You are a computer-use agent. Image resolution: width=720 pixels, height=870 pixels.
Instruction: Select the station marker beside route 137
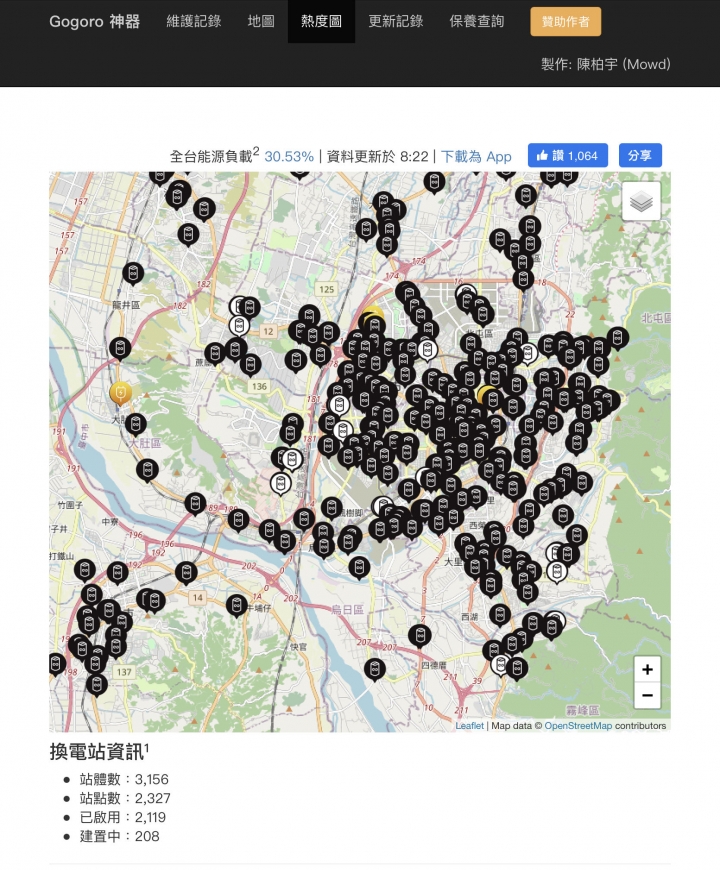(x=97, y=684)
